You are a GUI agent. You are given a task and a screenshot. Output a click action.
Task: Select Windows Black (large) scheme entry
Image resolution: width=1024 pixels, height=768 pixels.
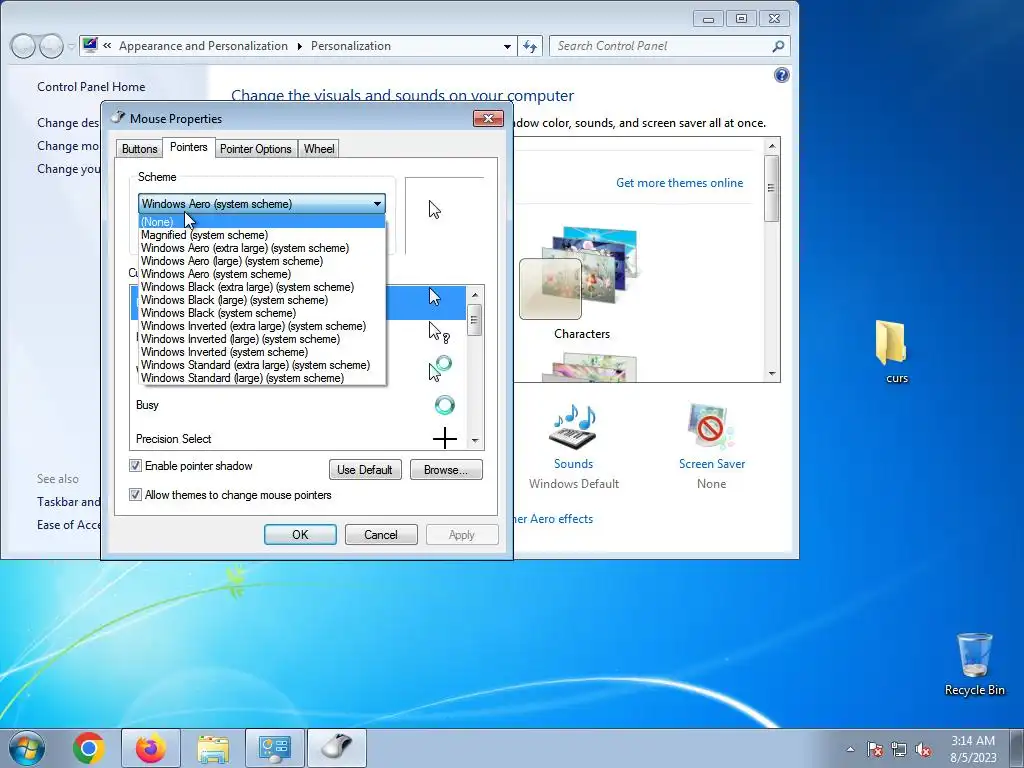[x=262, y=300]
